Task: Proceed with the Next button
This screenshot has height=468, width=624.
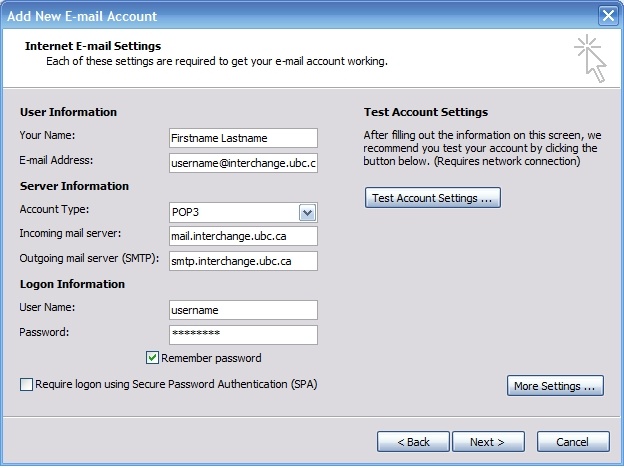Action: tap(488, 441)
